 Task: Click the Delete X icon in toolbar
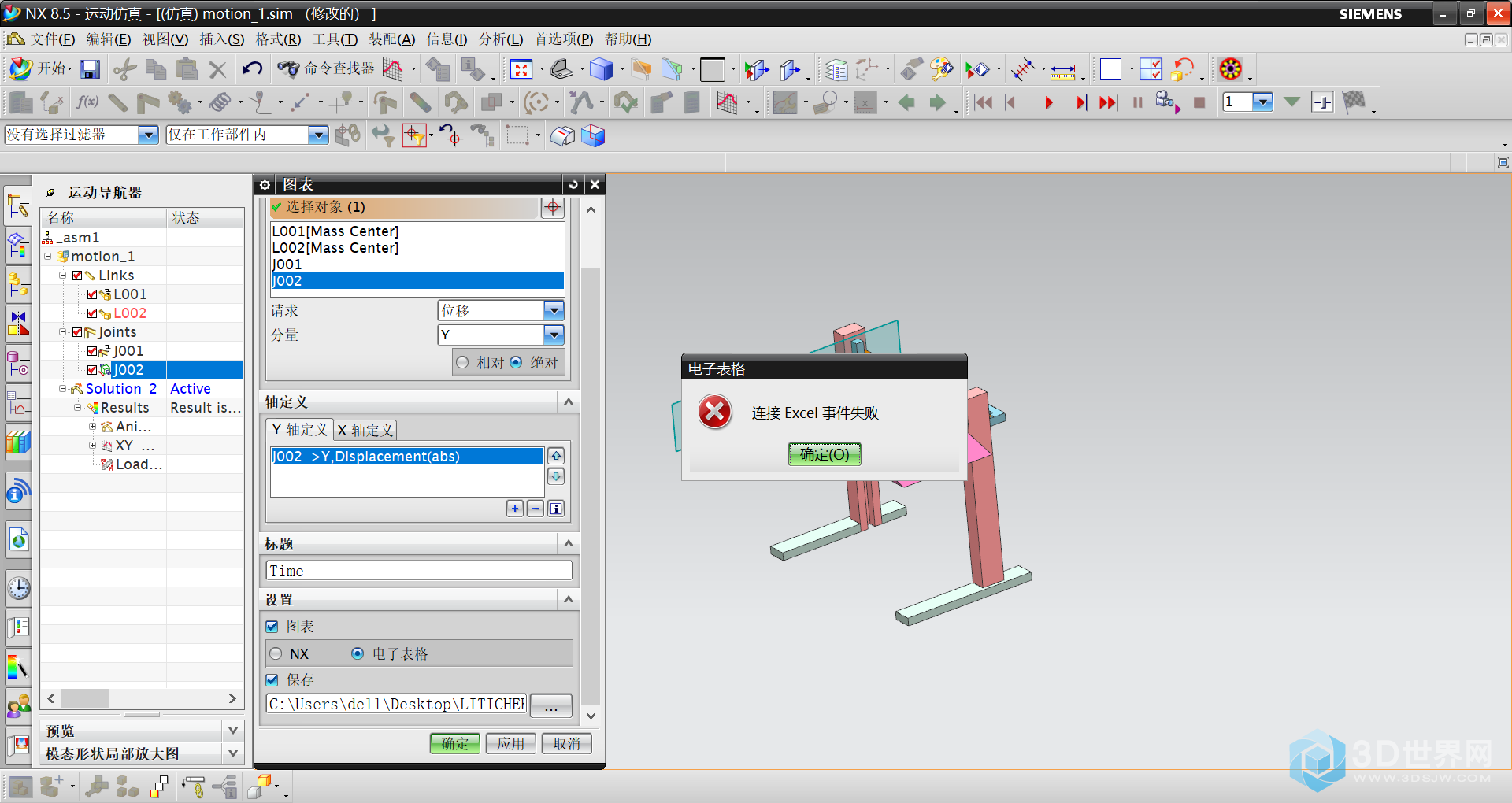pos(218,70)
